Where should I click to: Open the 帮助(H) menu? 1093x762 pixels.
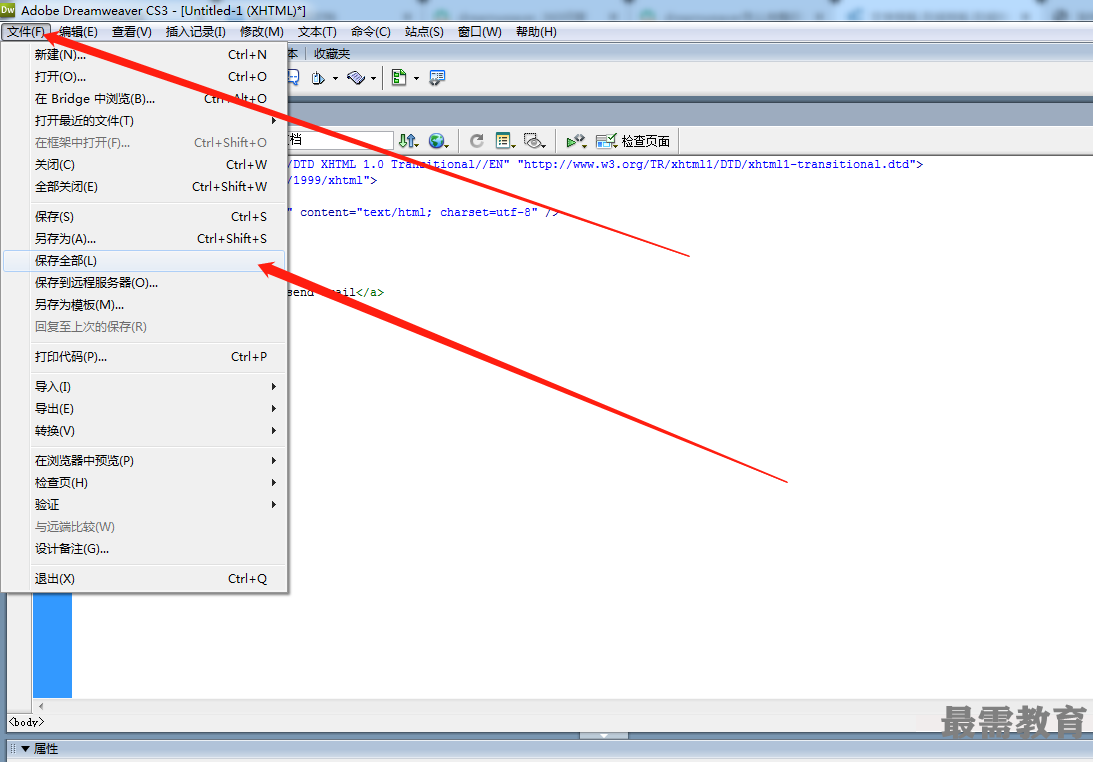[536, 32]
